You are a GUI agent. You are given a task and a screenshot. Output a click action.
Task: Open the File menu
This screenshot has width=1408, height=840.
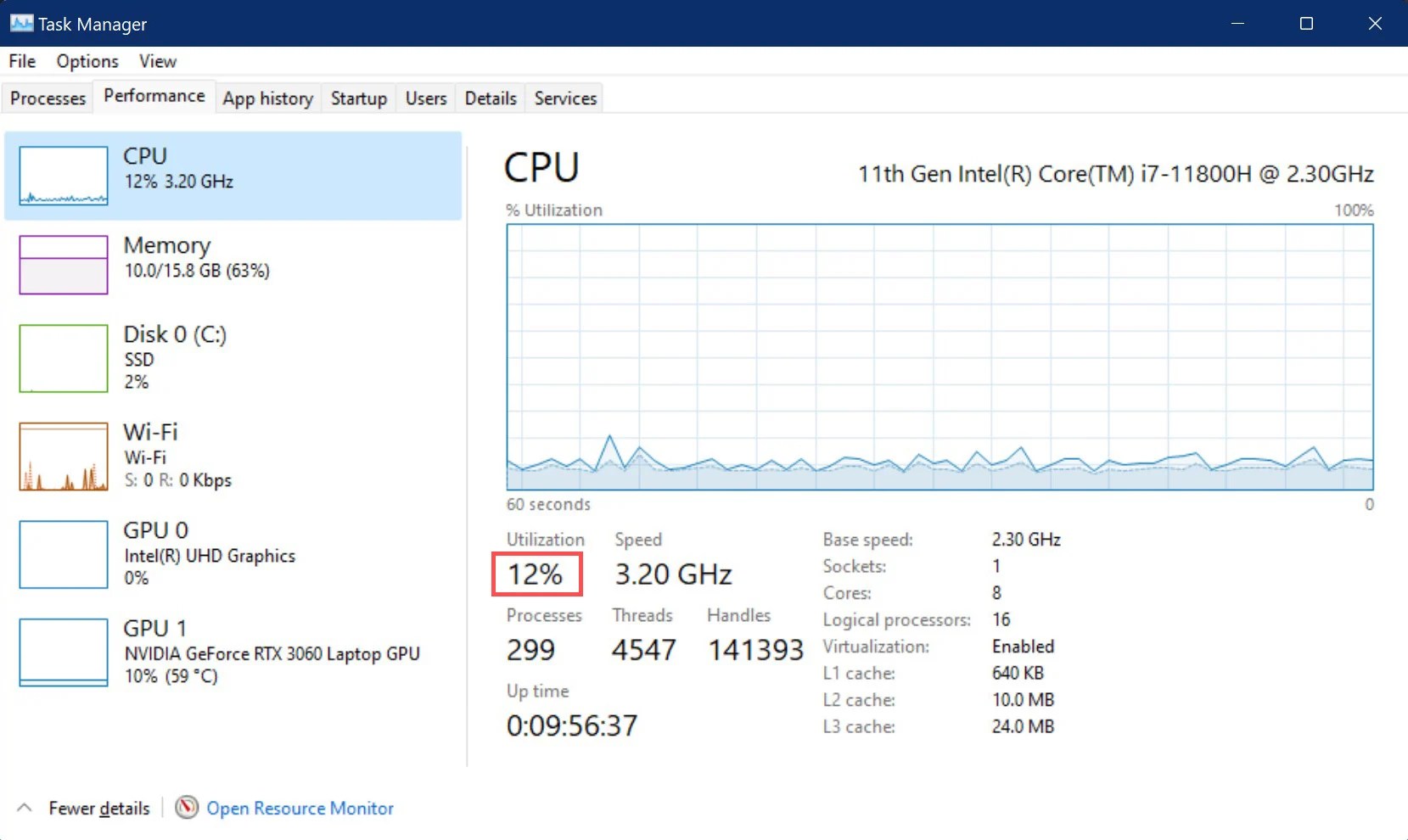pos(21,60)
